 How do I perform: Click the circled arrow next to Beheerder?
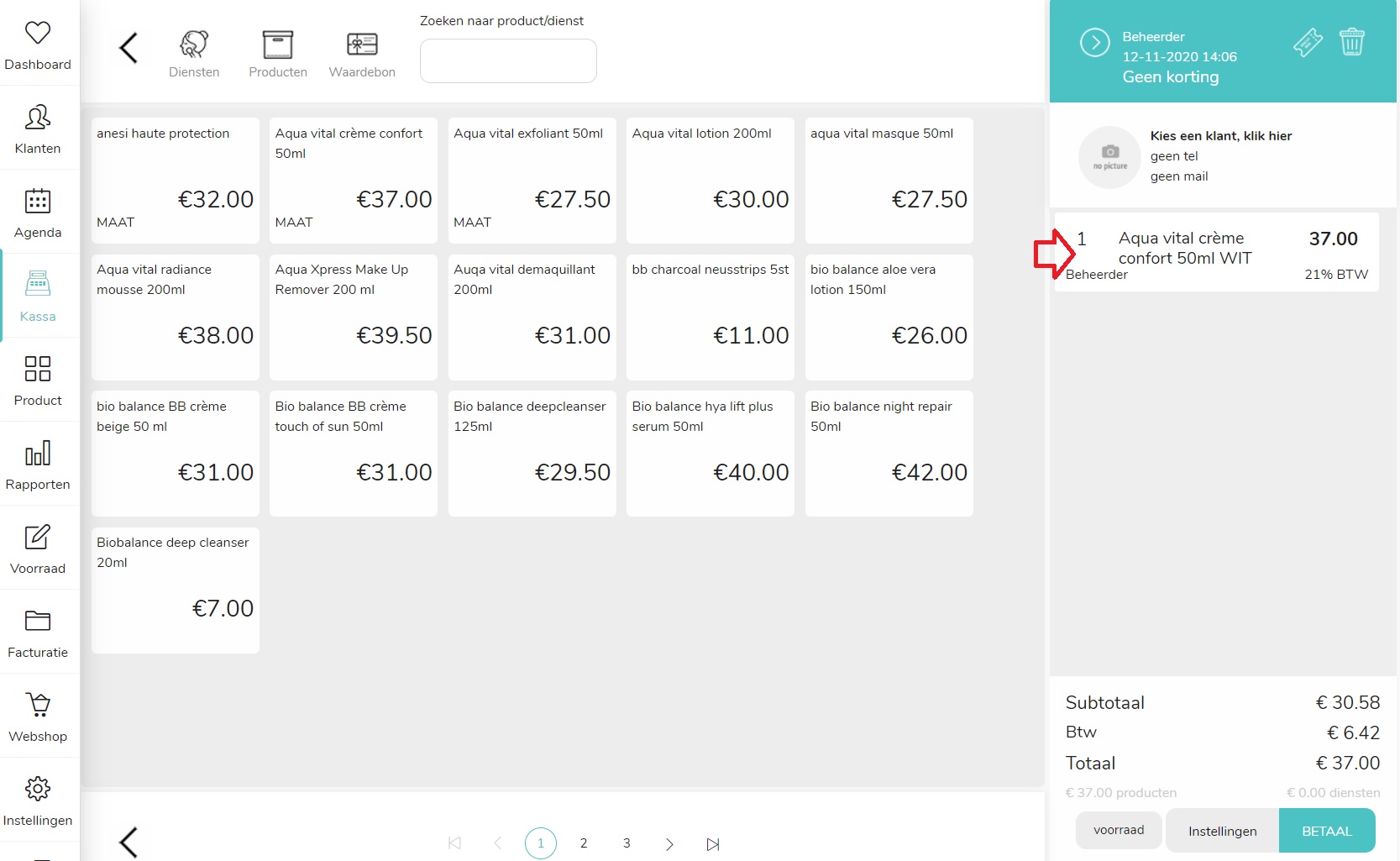click(x=1095, y=42)
